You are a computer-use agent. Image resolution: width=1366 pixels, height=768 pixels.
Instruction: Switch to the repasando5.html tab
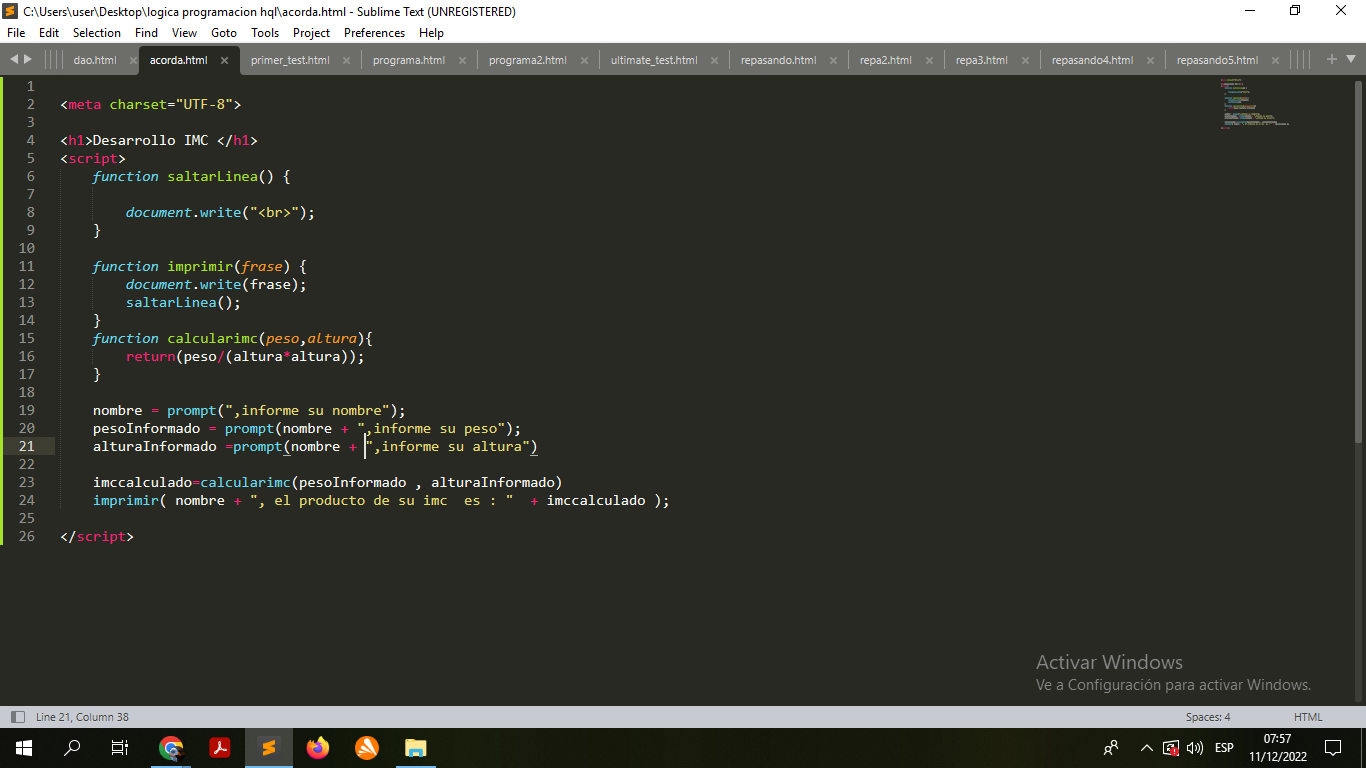tap(1217, 60)
